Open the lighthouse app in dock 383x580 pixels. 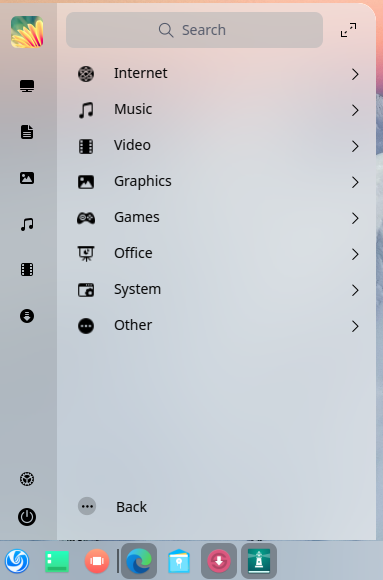[x=259, y=561]
